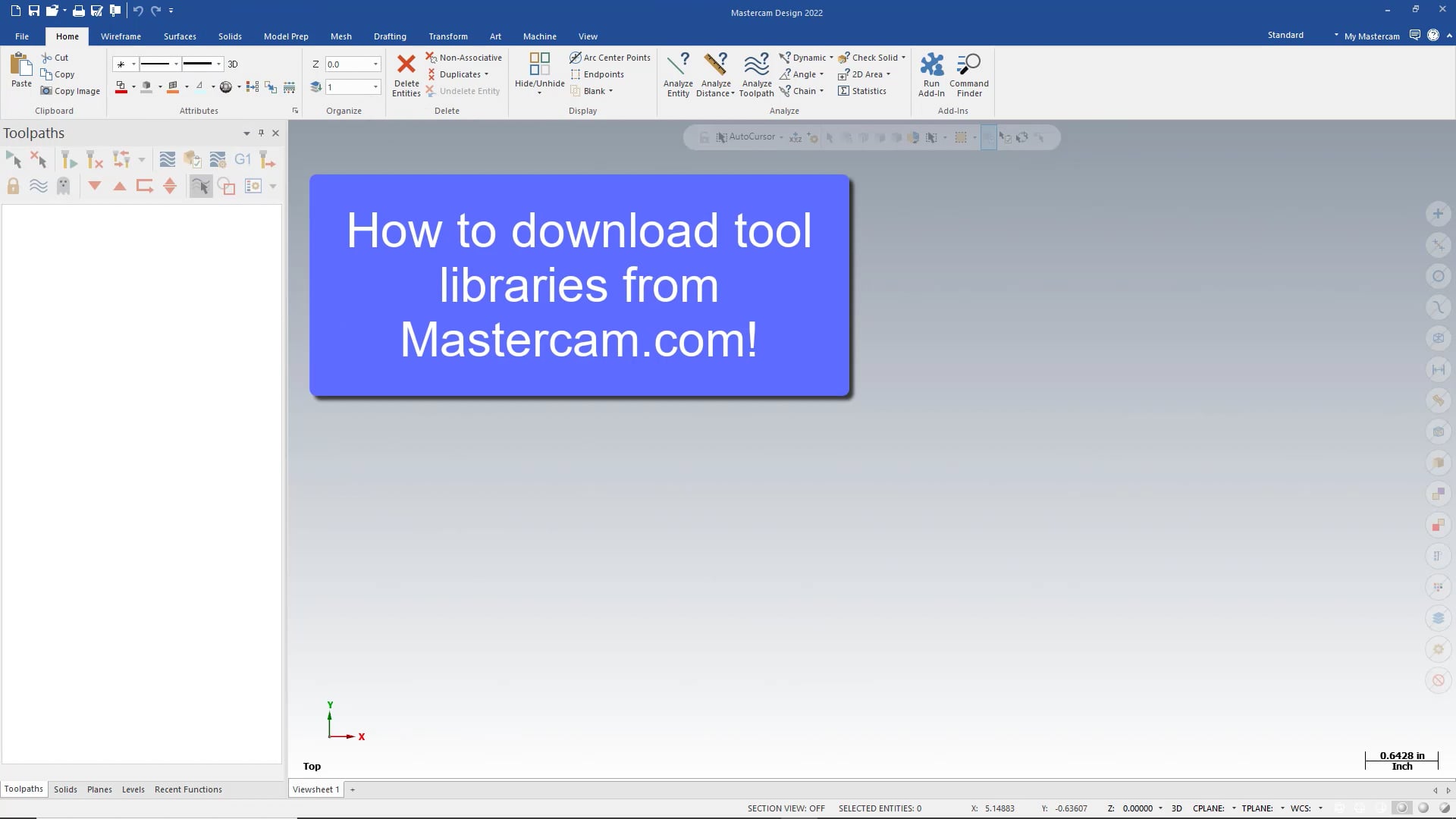Click the orange surface color swatch
The width and height of the screenshot is (1456, 819).
click(173, 87)
